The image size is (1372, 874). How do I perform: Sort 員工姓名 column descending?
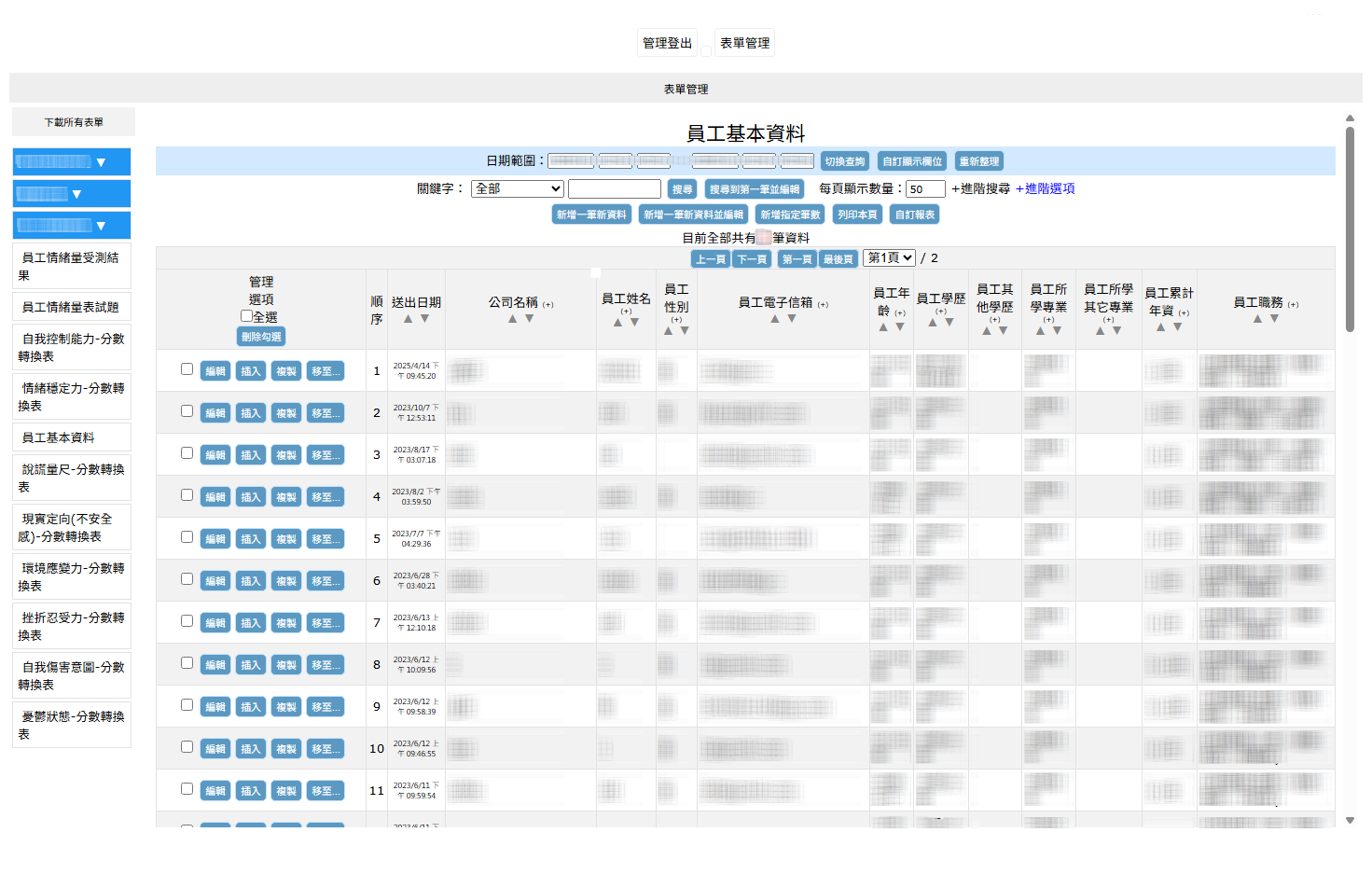634,323
